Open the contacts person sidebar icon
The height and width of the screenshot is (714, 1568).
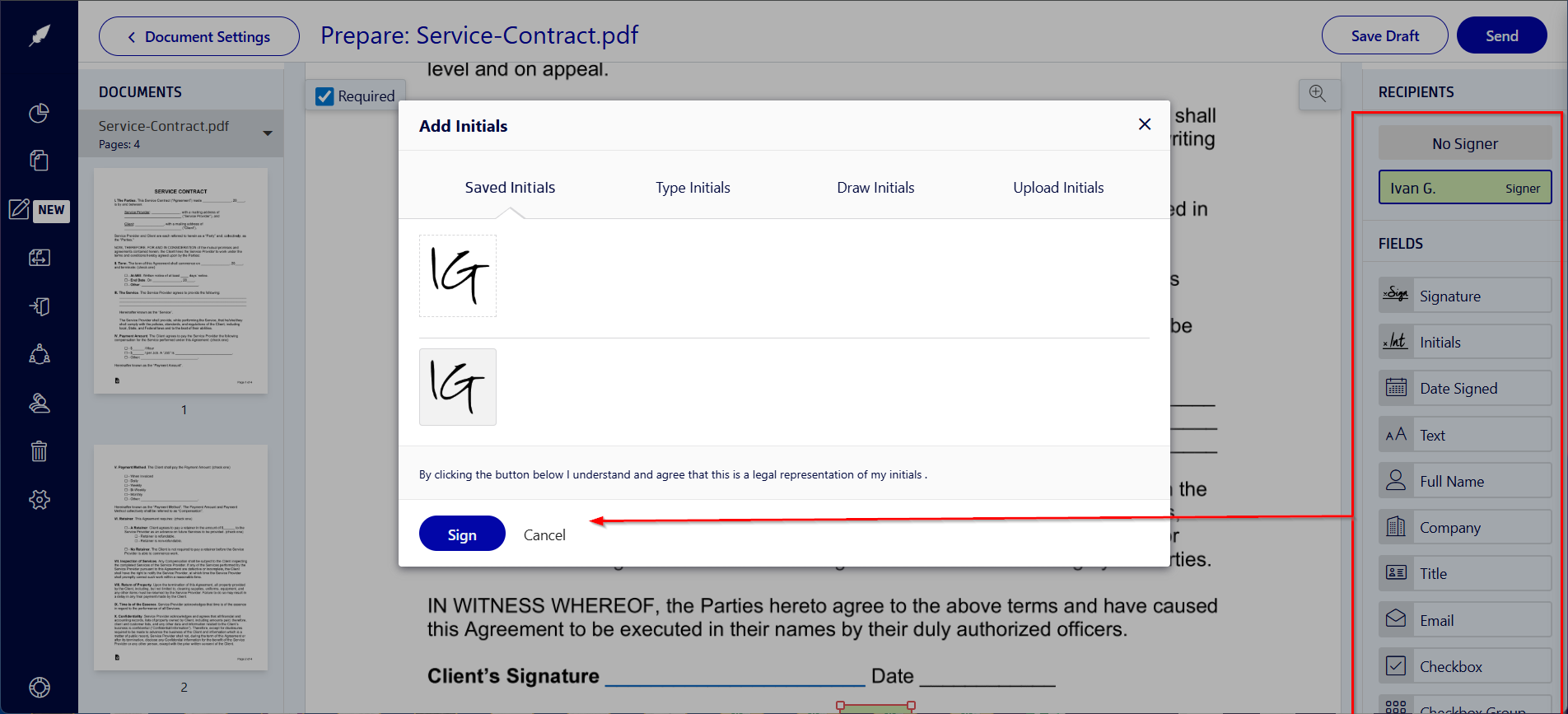pyautogui.click(x=40, y=403)
